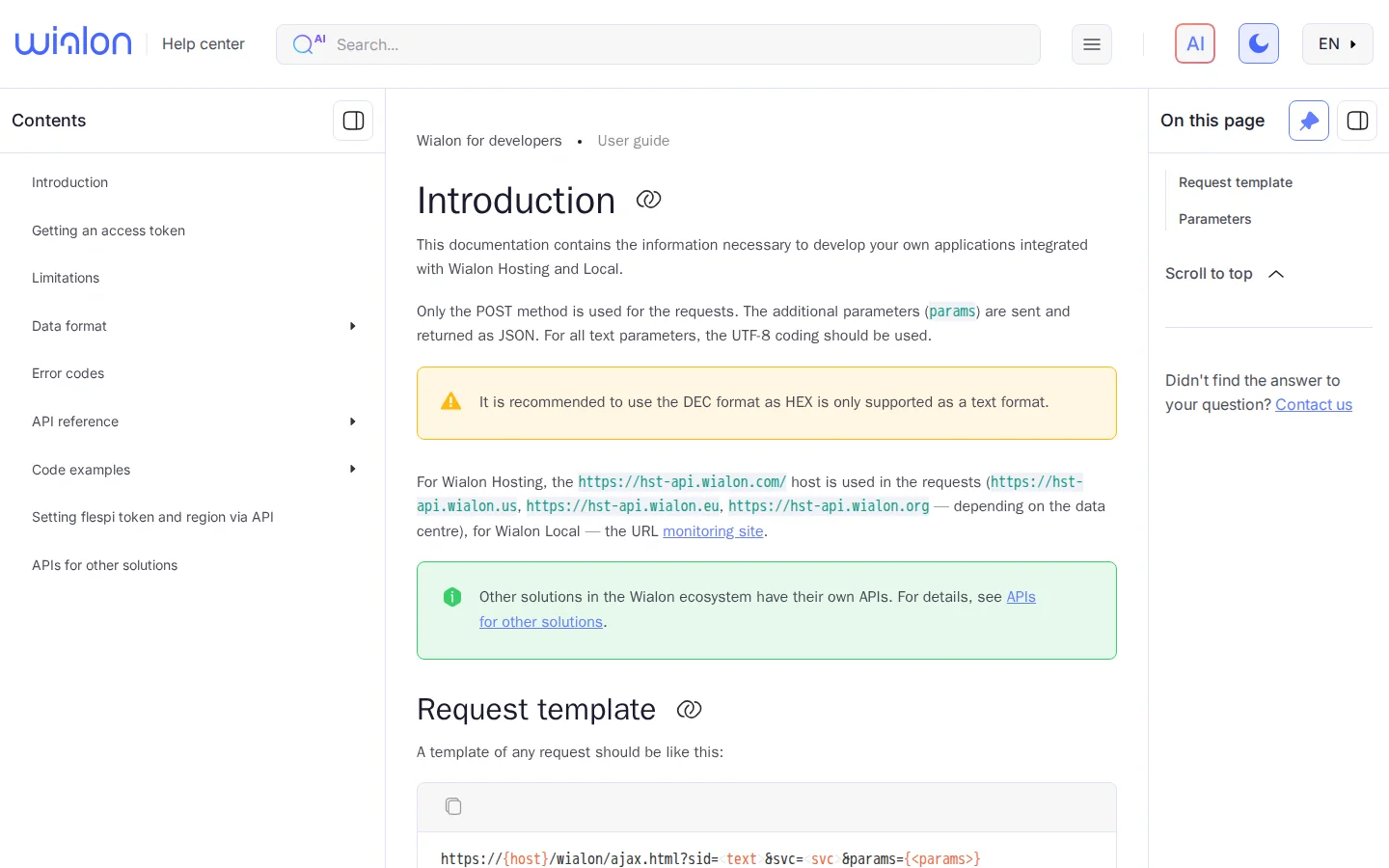Viewport: 1389px width, 868px height.
Task: Follow the APIs for other solutions link in the green note
Action: [x=757, y=610]
